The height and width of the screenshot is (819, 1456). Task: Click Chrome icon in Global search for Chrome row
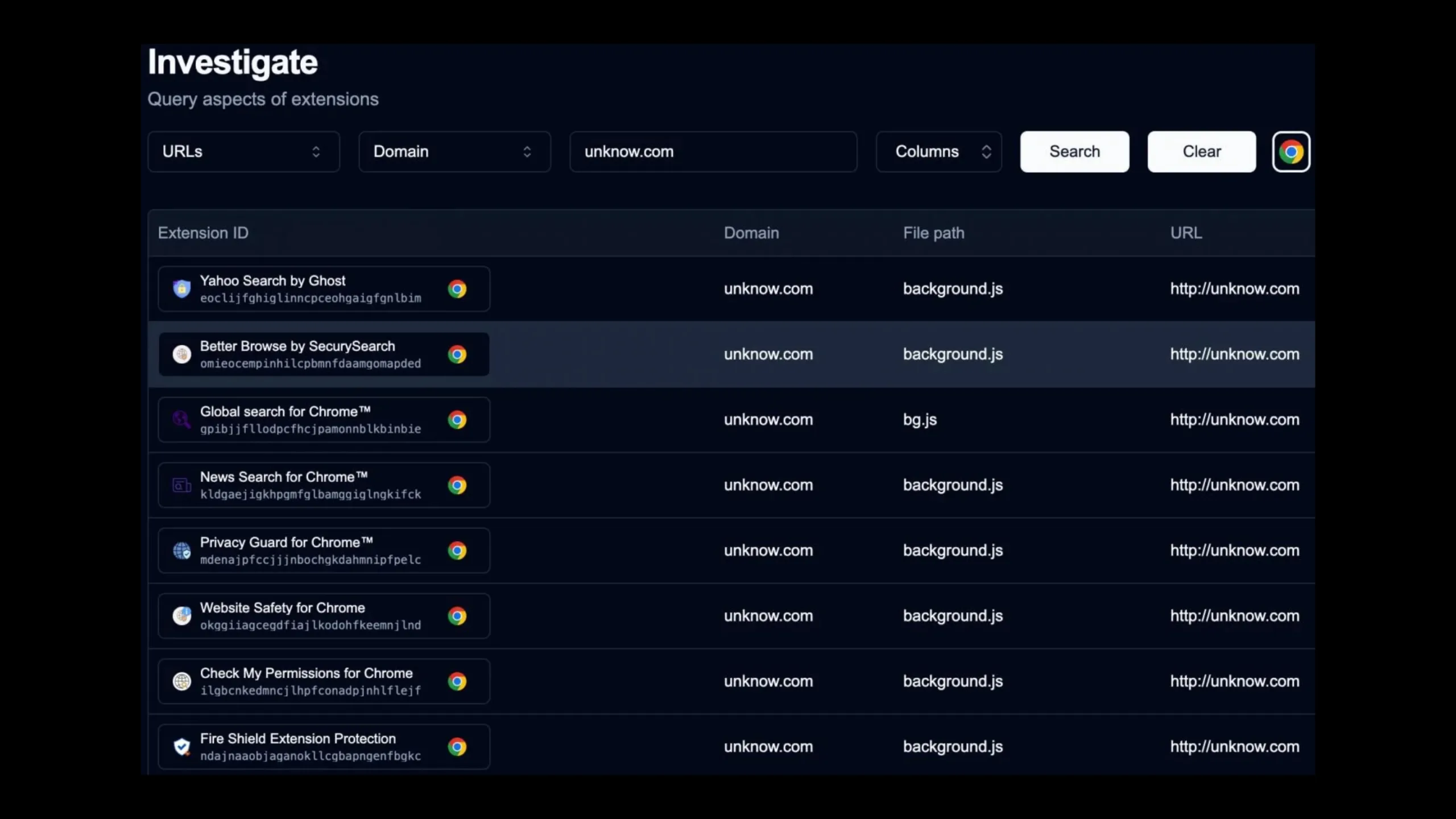tap(457, 420)
